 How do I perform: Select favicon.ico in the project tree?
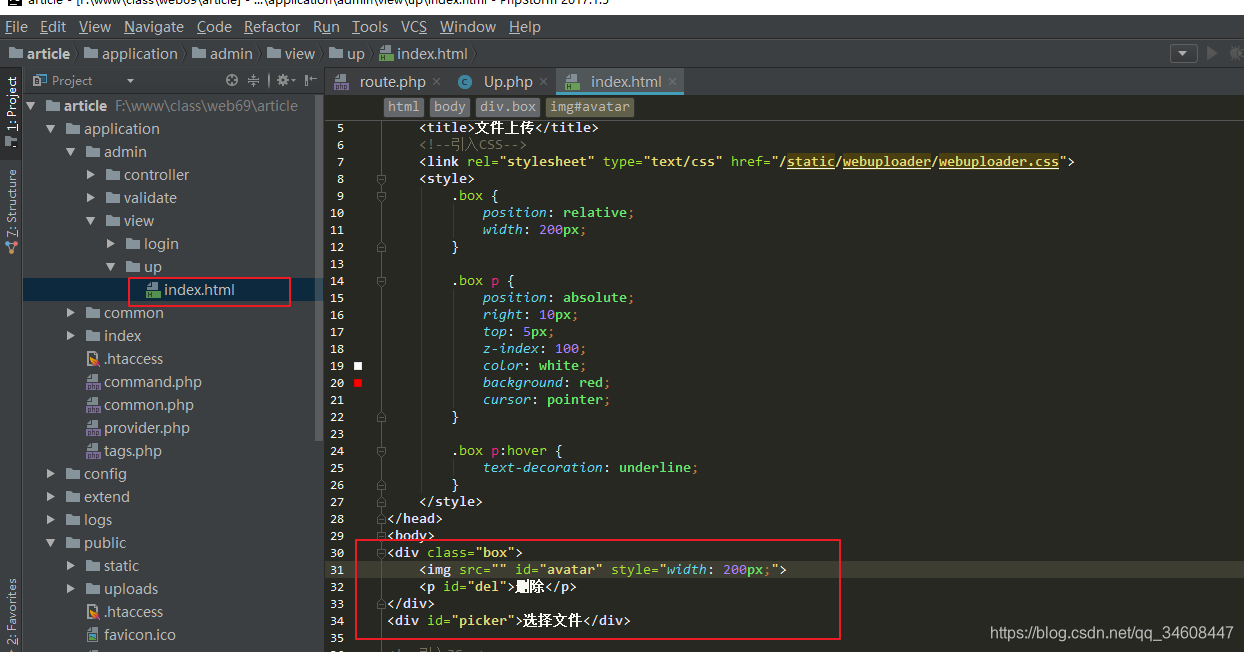140,635
